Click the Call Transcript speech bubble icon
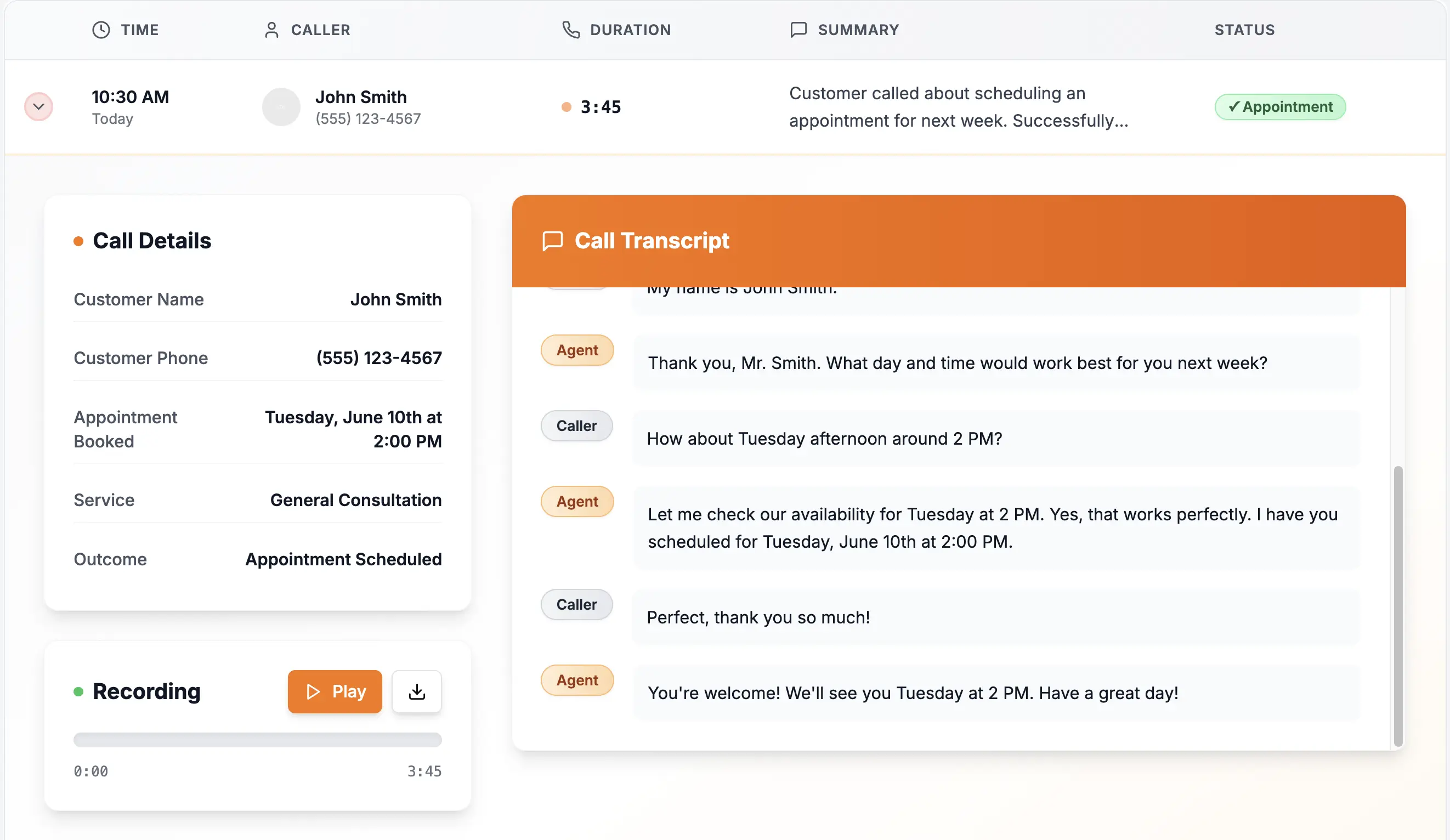Screen dimensions: 1450x840 552,241
